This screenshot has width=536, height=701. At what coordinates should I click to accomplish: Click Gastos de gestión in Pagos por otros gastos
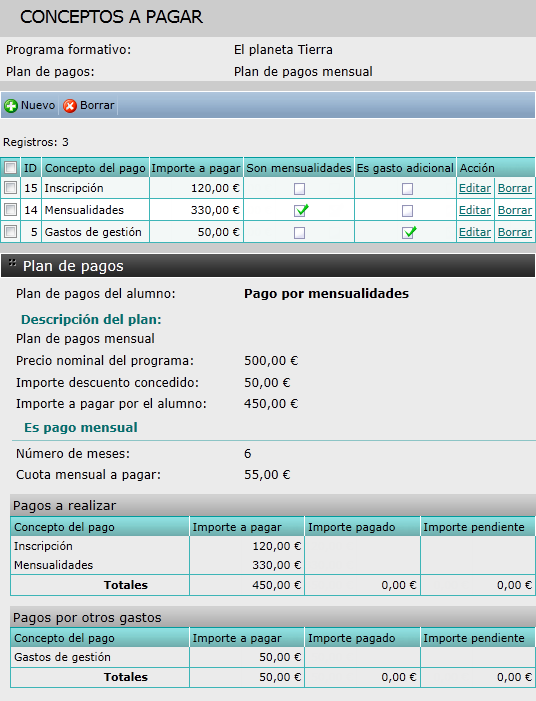tap(62, 657)
